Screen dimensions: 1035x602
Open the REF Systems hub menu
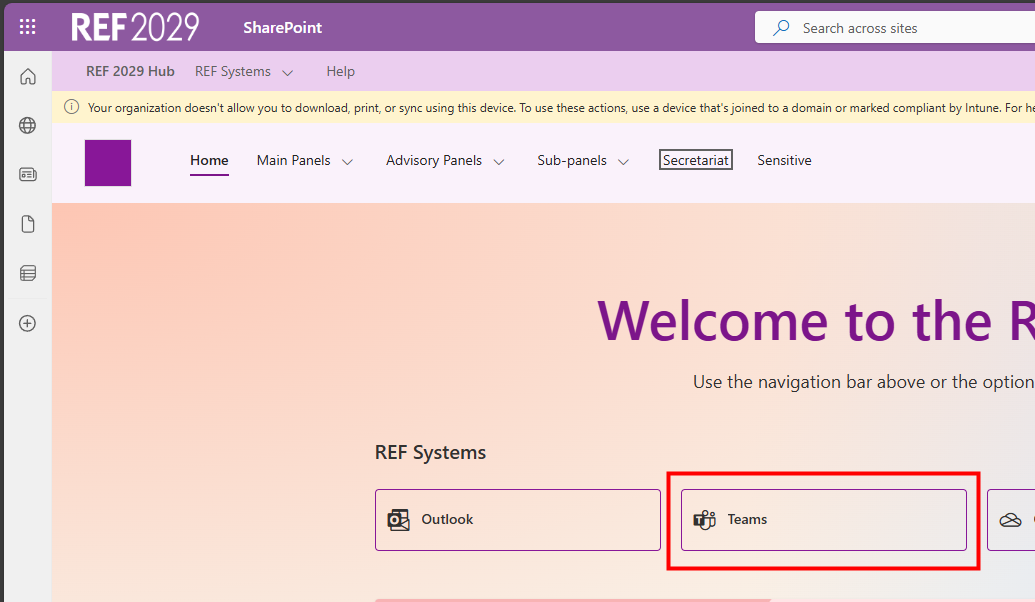point(232,71)
